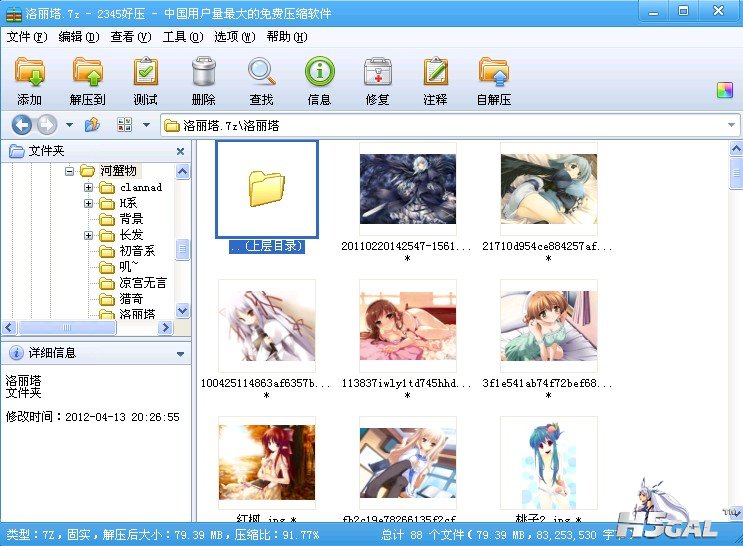743x546 pixels.
Task: Open the 文件(F) menu
Action: click(x=27, y=36)
